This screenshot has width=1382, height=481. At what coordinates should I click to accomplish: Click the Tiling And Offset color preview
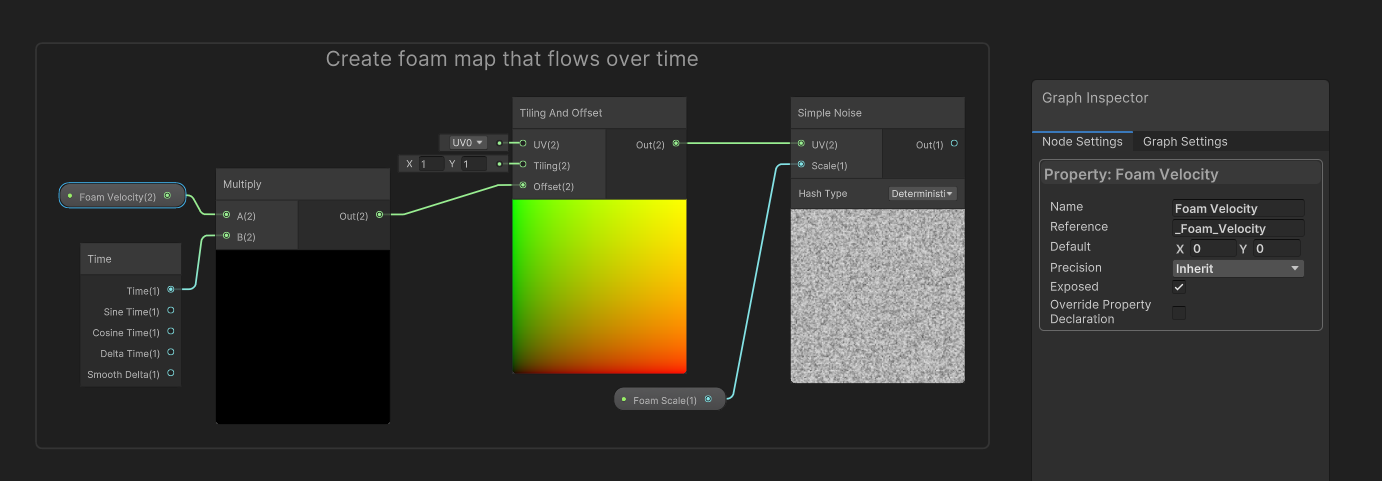(x=599, y=286)
